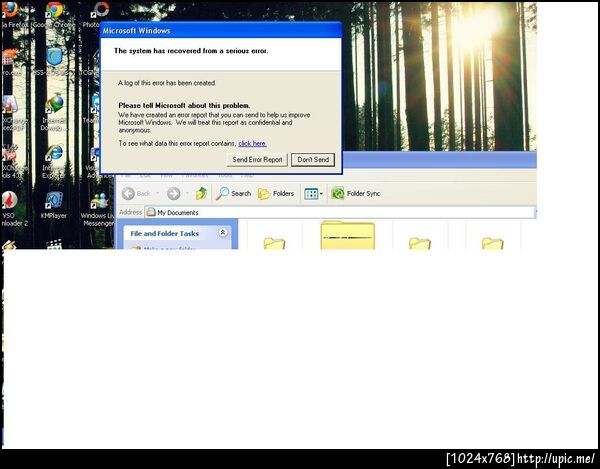Click the Don't Send button

(x=313, y=160)
